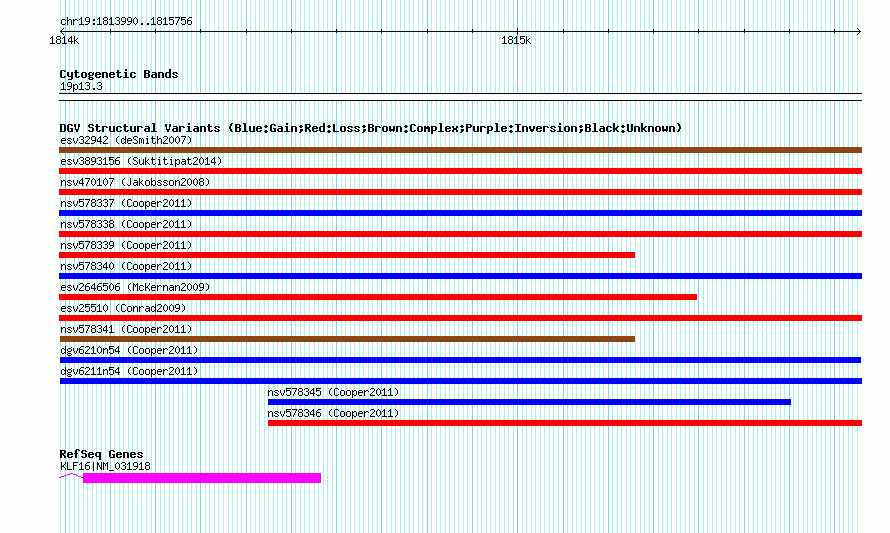Click the 1815k ruler tick label
The height and width of the screenshot is (533, 890).
(x=516, y=40)
